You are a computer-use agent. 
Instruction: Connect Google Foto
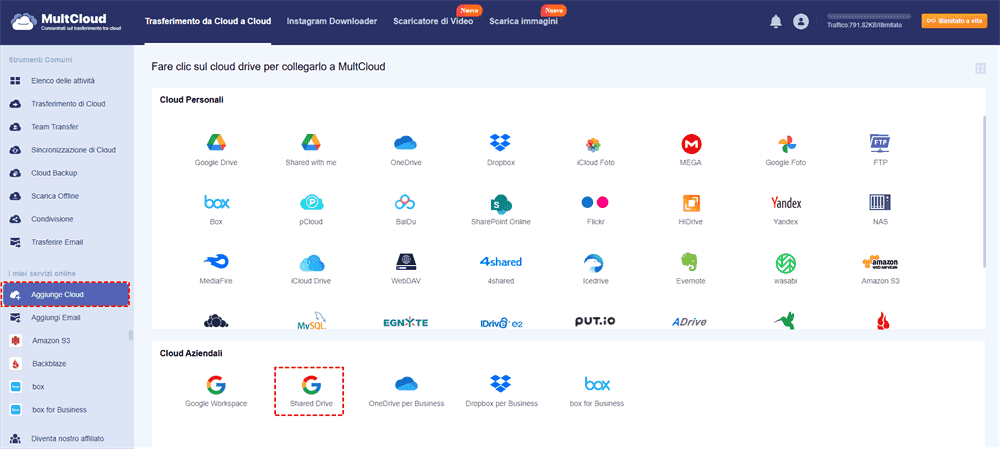pos(786,150)
